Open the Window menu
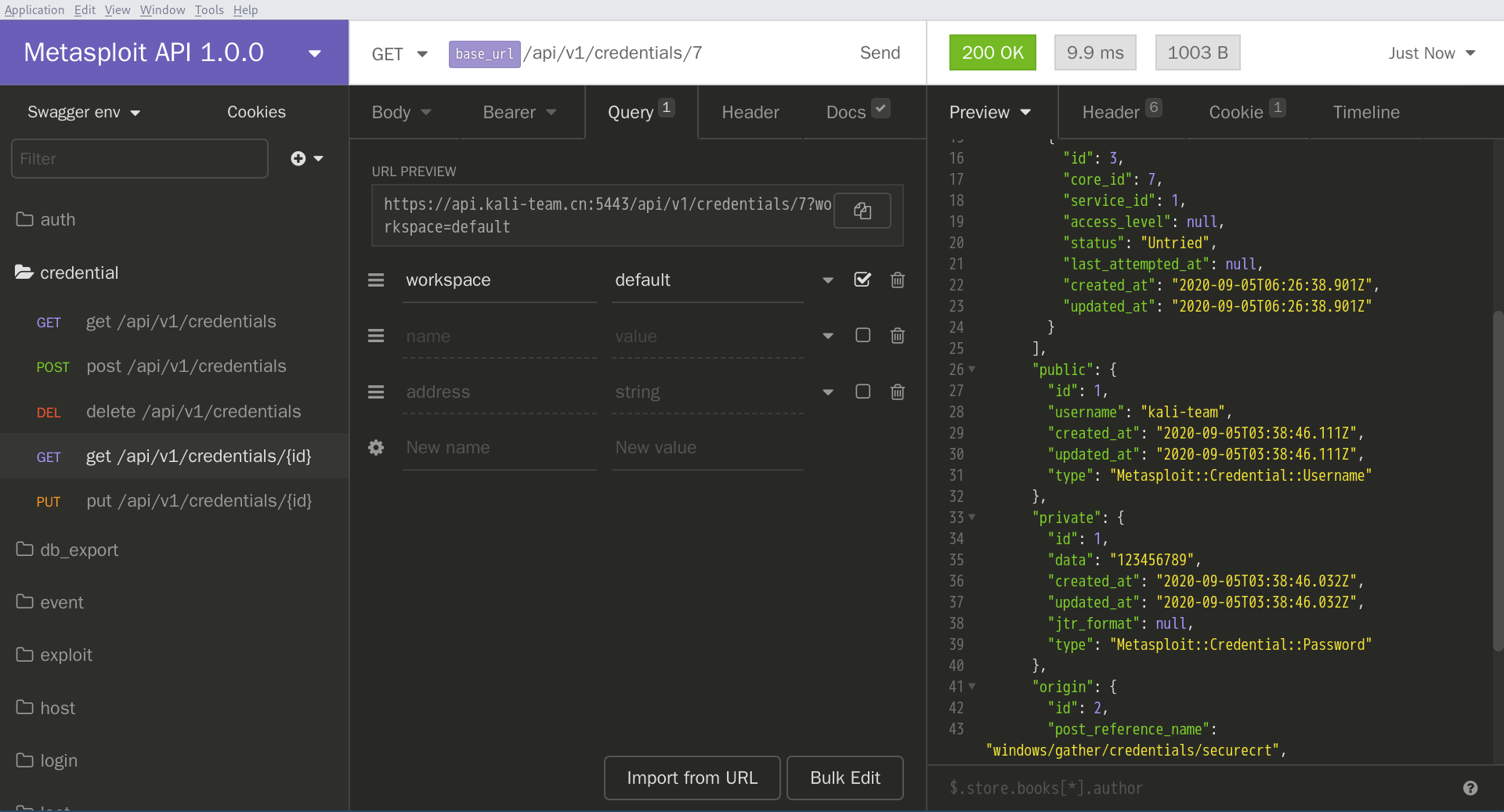This screenshot has height=812, width=1504. point(163,9)
